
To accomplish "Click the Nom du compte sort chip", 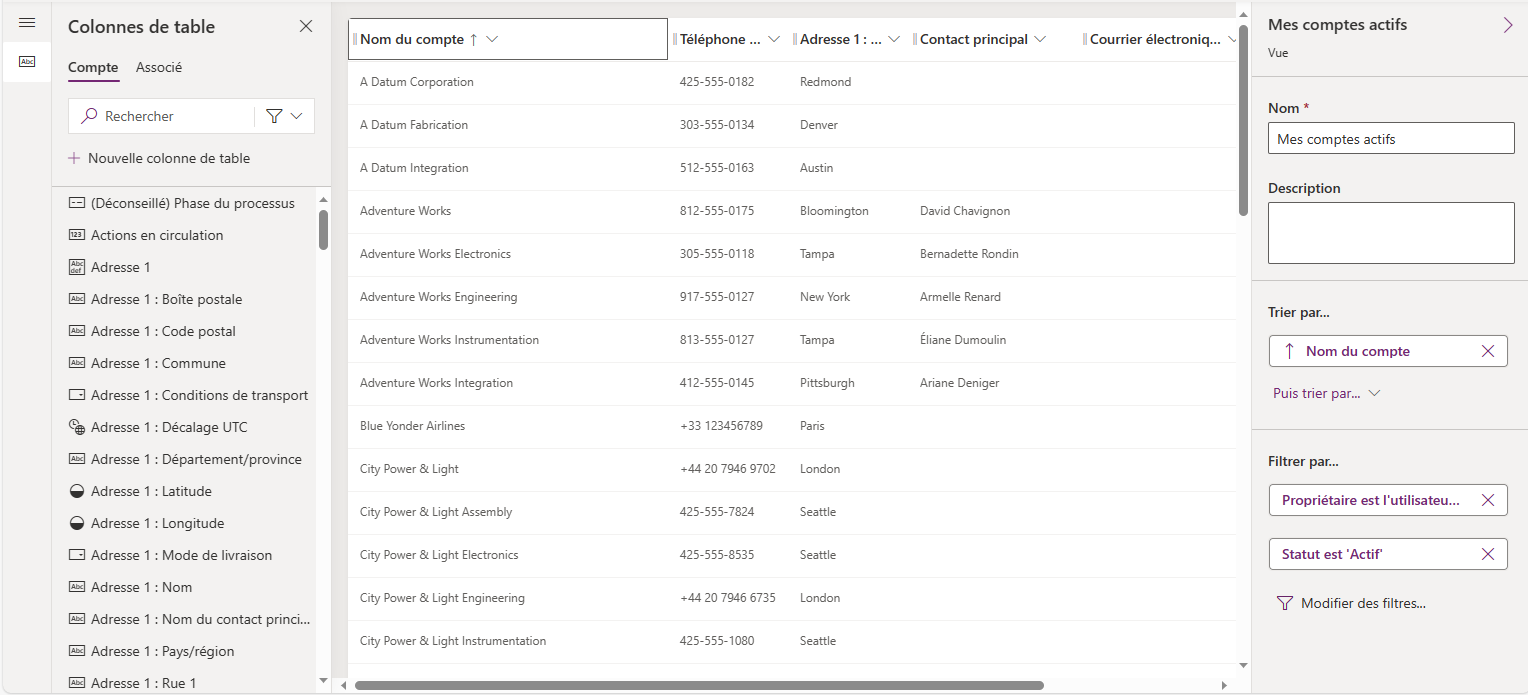I will [x=1388, y=351].
